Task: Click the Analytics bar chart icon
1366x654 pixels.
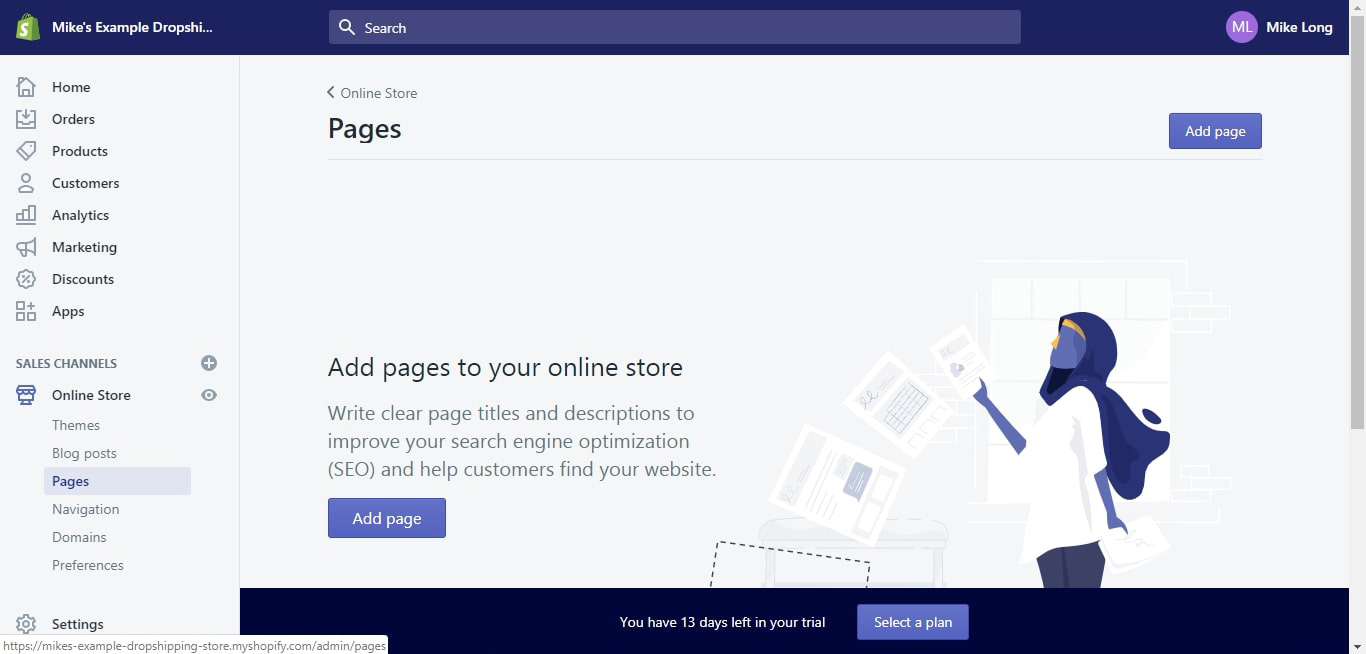Action: coord(26,215)
